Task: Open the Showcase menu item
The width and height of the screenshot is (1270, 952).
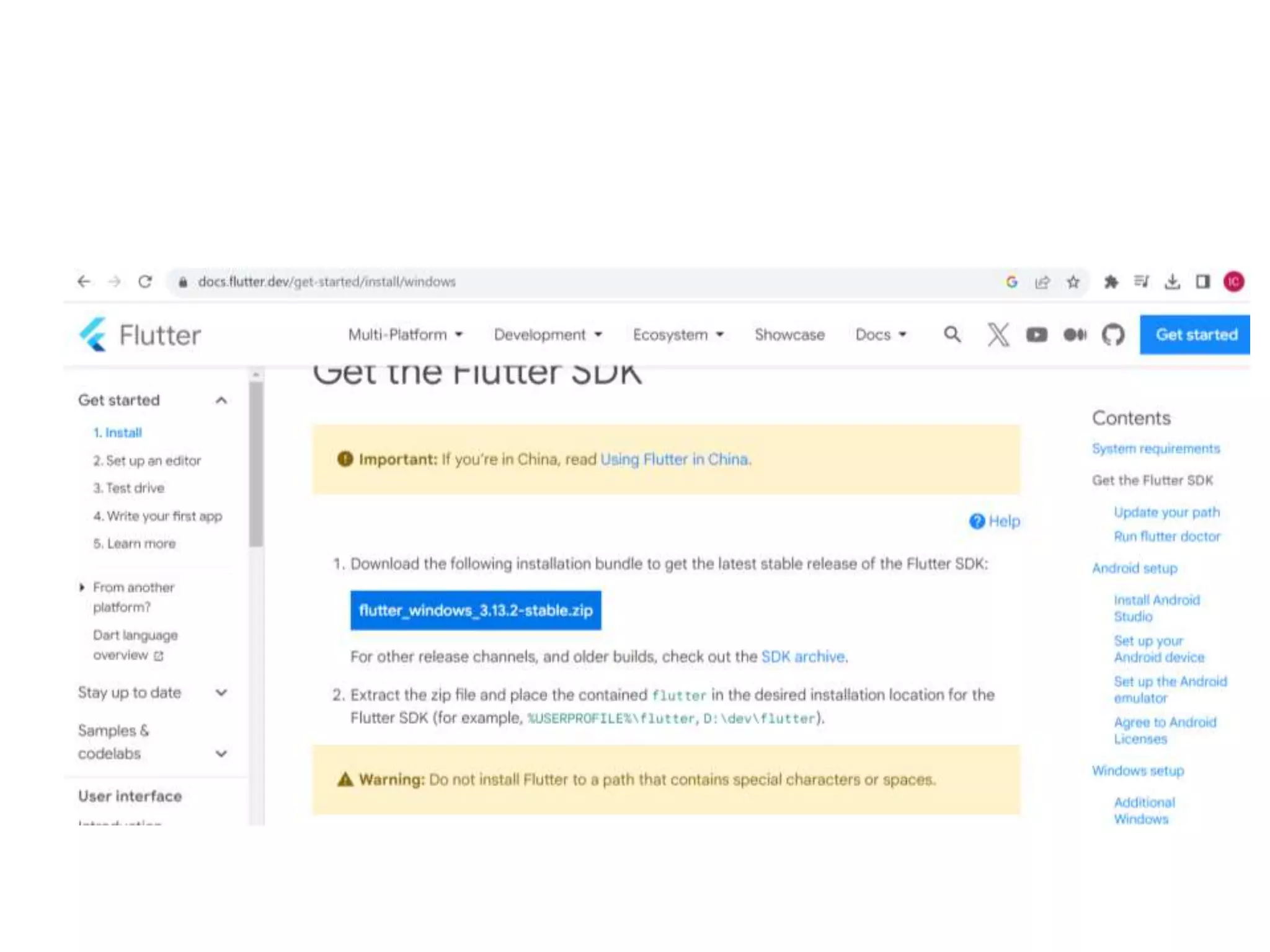Action: [x=789, y=335]
